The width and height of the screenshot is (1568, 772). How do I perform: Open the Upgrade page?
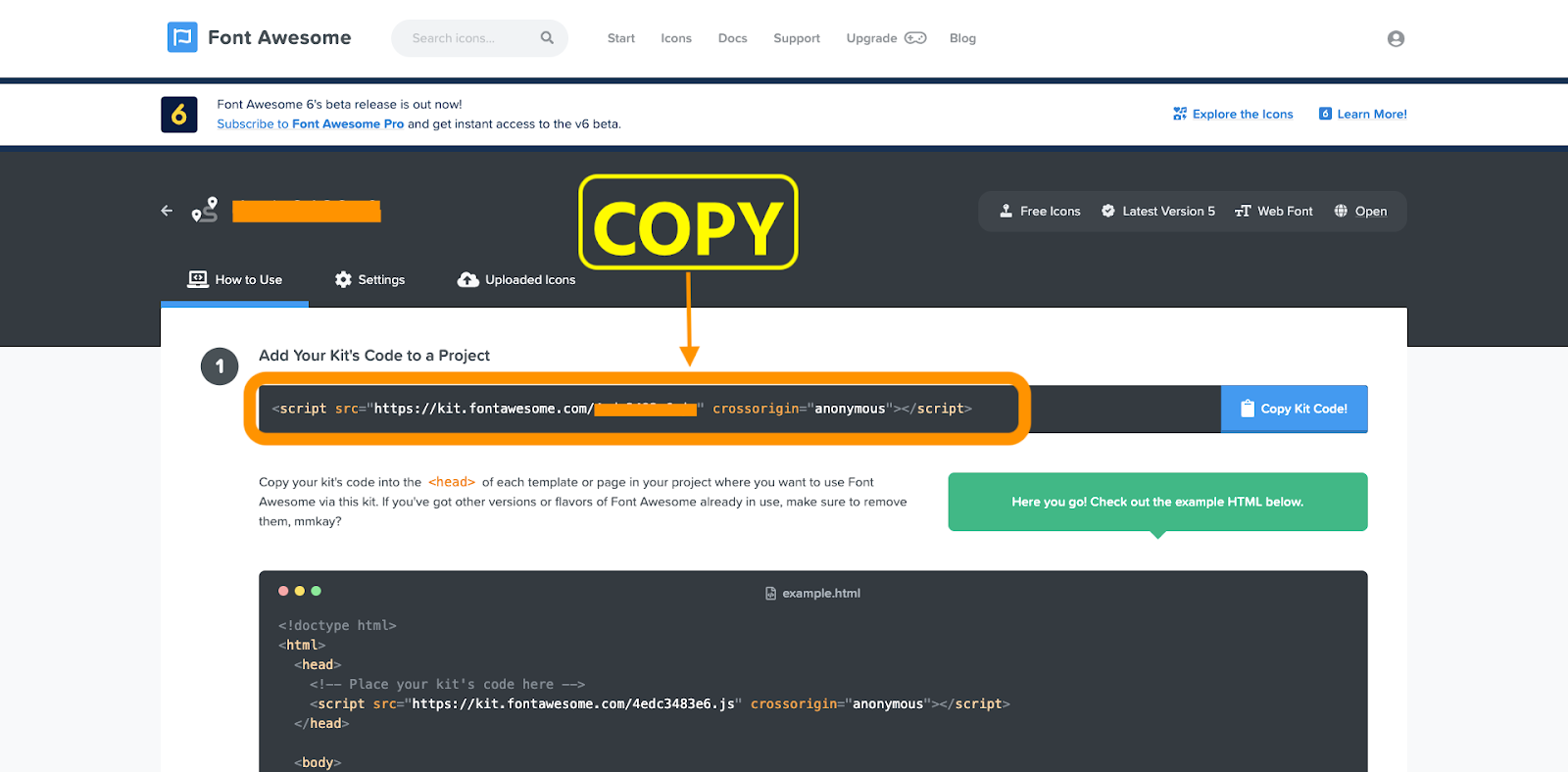[871, 38]
